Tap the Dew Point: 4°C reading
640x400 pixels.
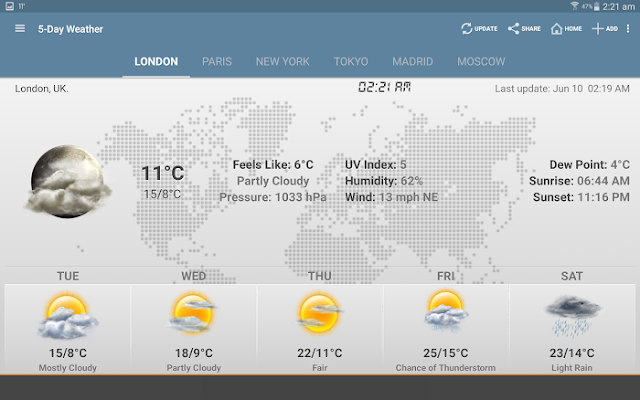pos(589,165)
